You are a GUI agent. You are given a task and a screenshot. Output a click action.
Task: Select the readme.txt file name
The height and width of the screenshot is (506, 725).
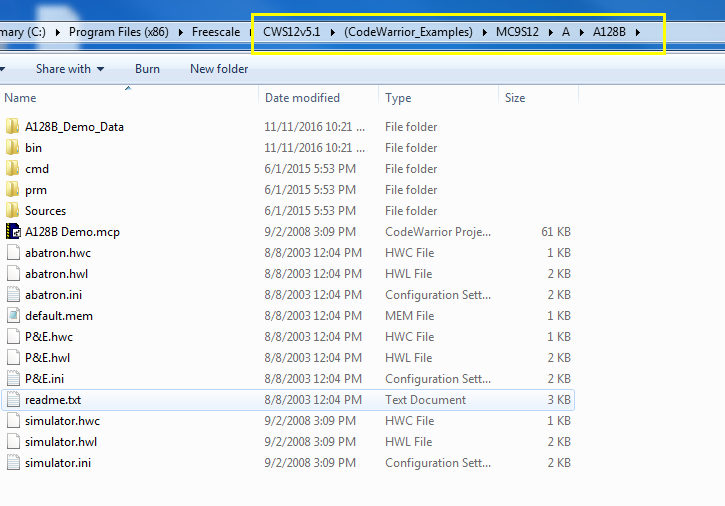[x=53, y=400]
